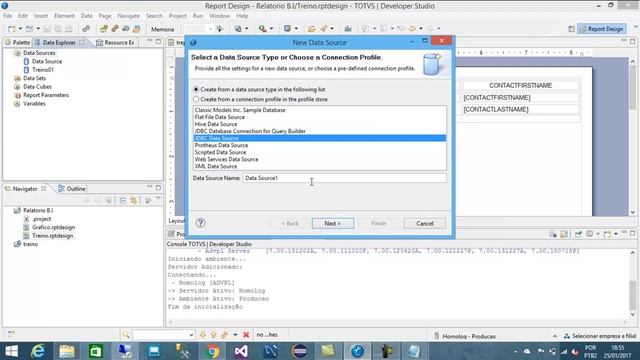Select Protheus Data Source
Viewport: 640px width, 360px height.
320,145
